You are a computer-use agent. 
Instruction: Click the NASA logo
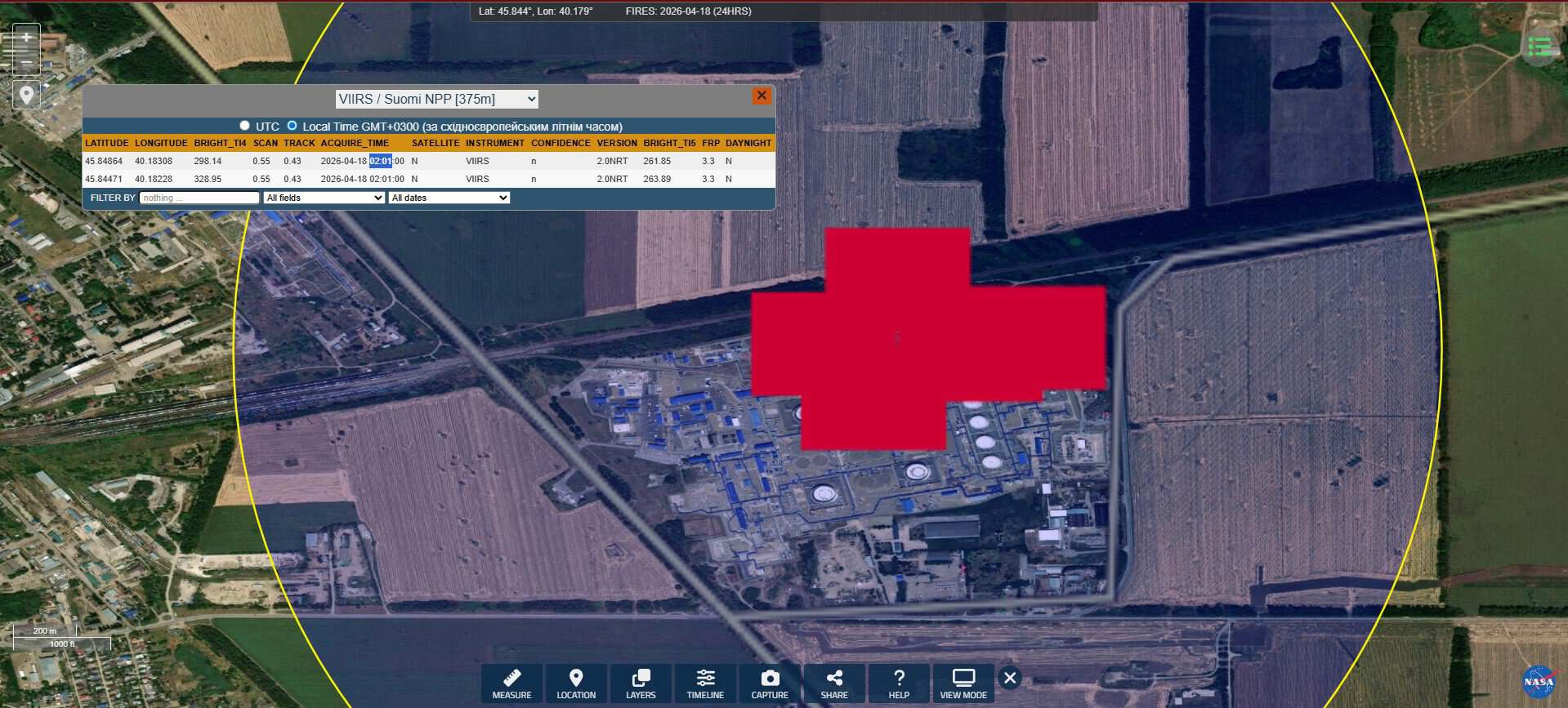tap(1539, 682)
